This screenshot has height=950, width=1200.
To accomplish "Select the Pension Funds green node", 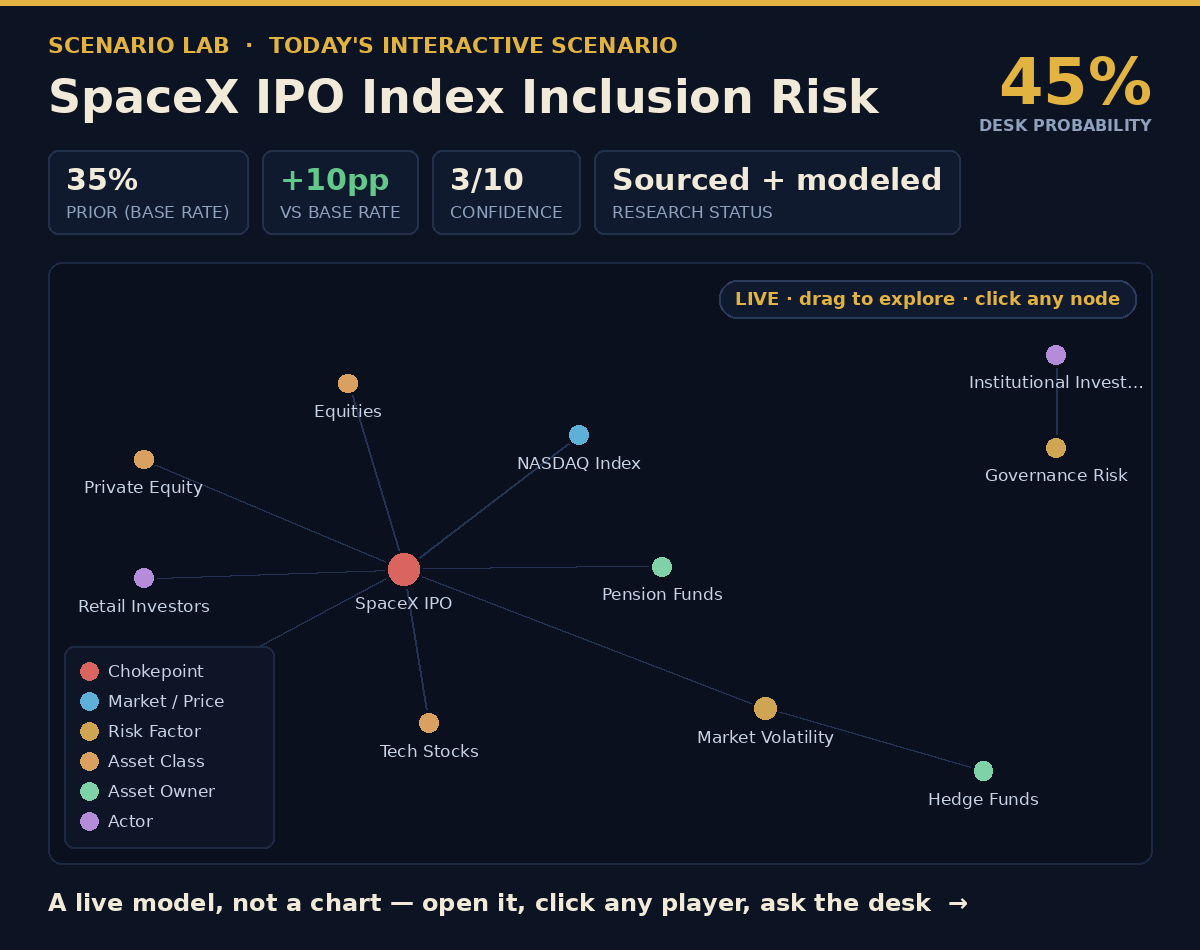I will click(x=662, y=567).
